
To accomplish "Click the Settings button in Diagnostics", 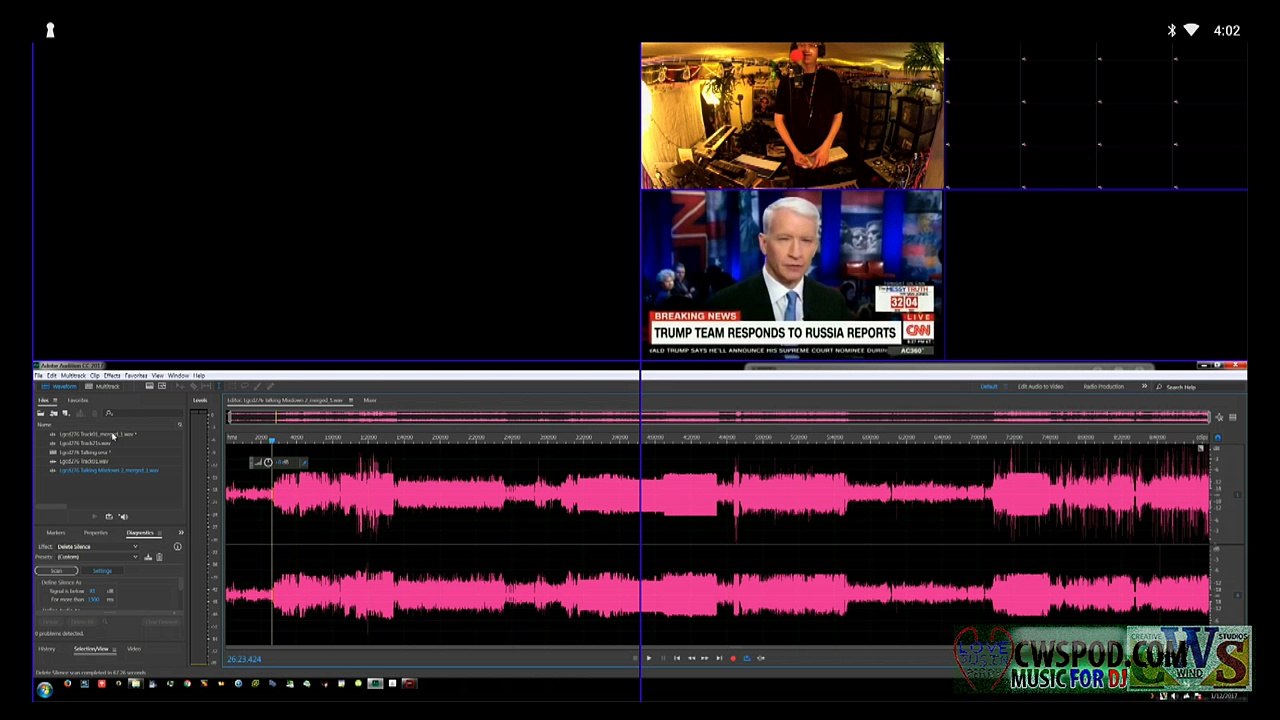I will (102, 571).
